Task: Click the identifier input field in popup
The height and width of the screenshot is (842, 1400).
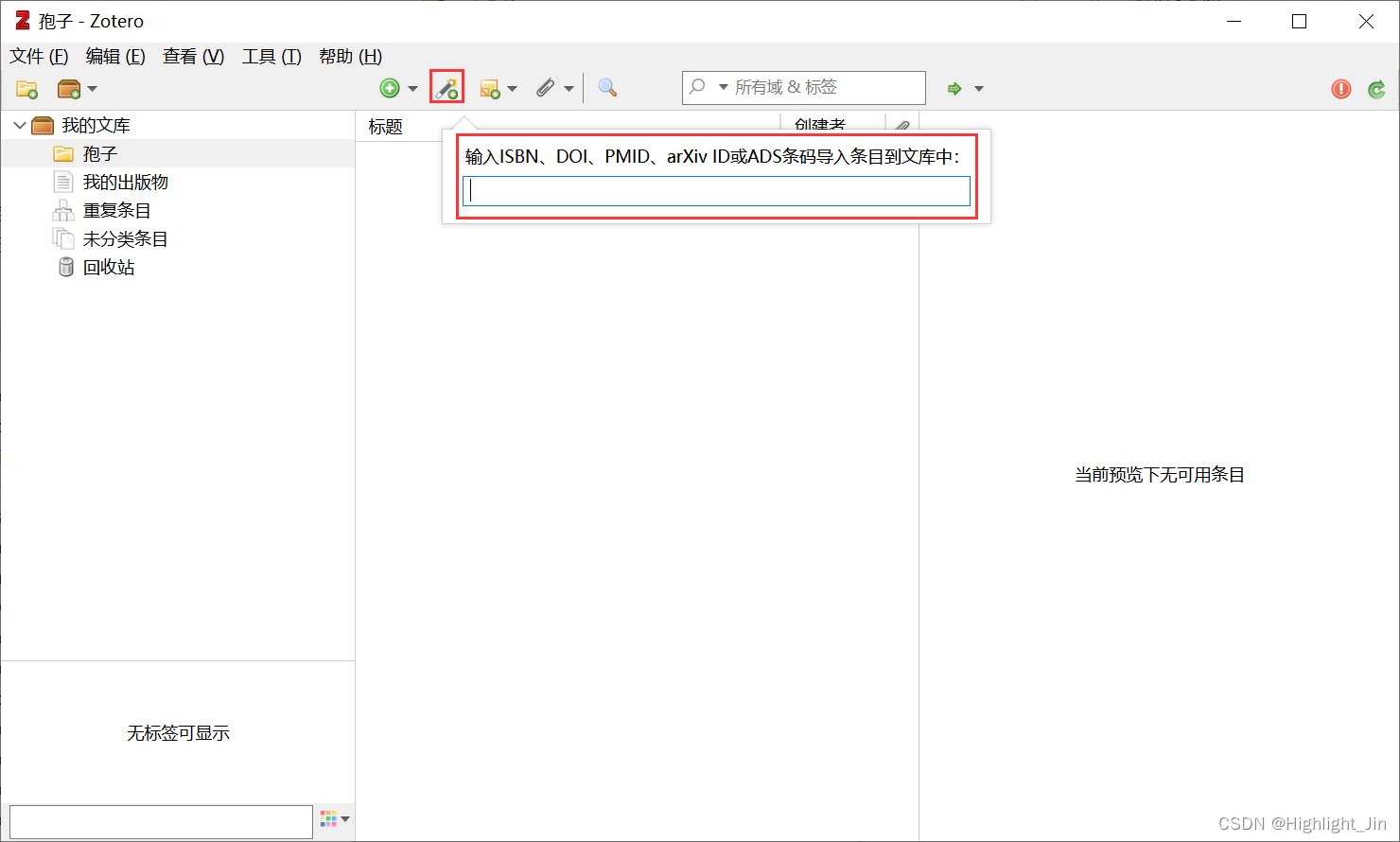Action: coord(716,191)
